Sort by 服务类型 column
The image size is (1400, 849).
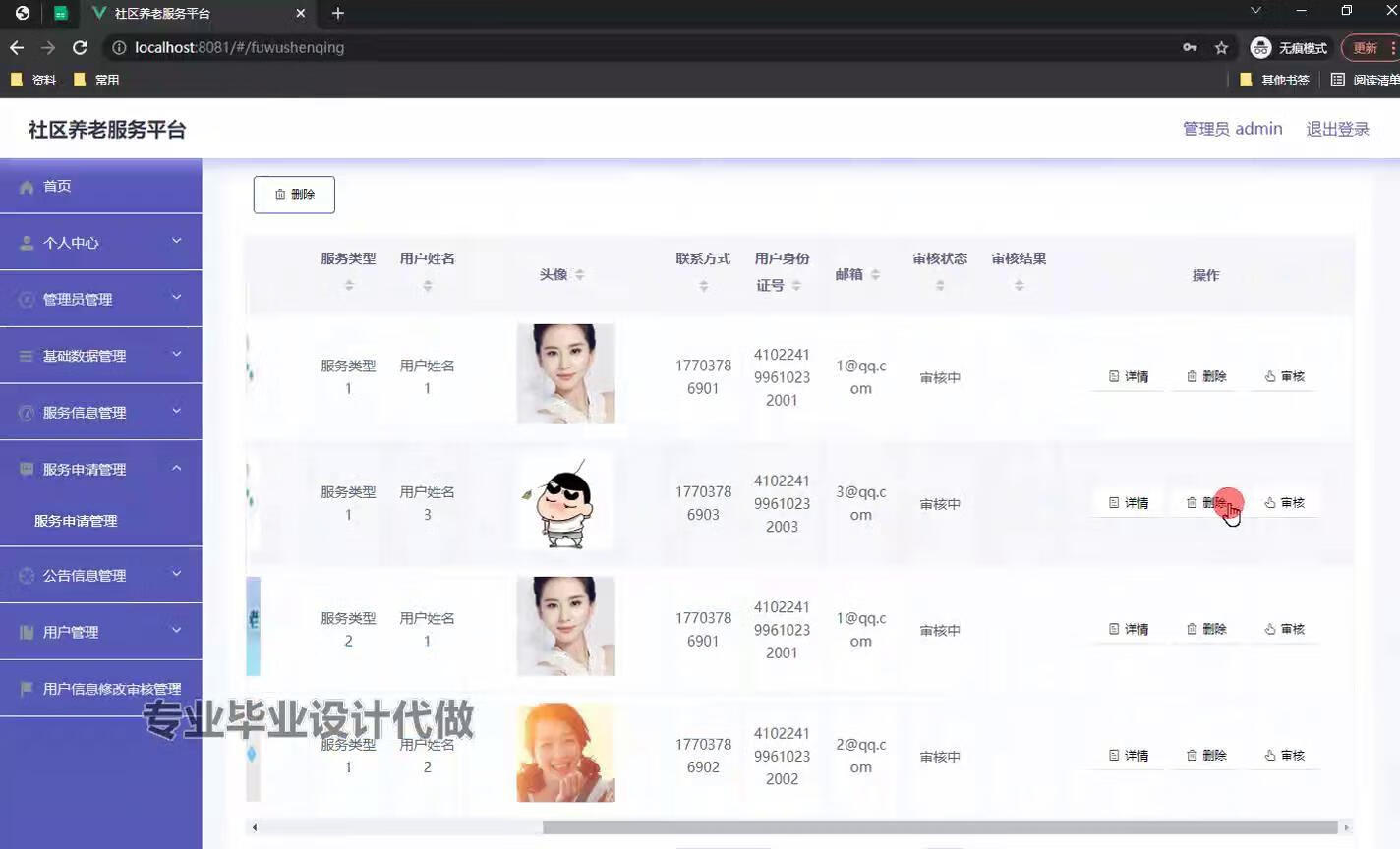(x=348, y=285)
